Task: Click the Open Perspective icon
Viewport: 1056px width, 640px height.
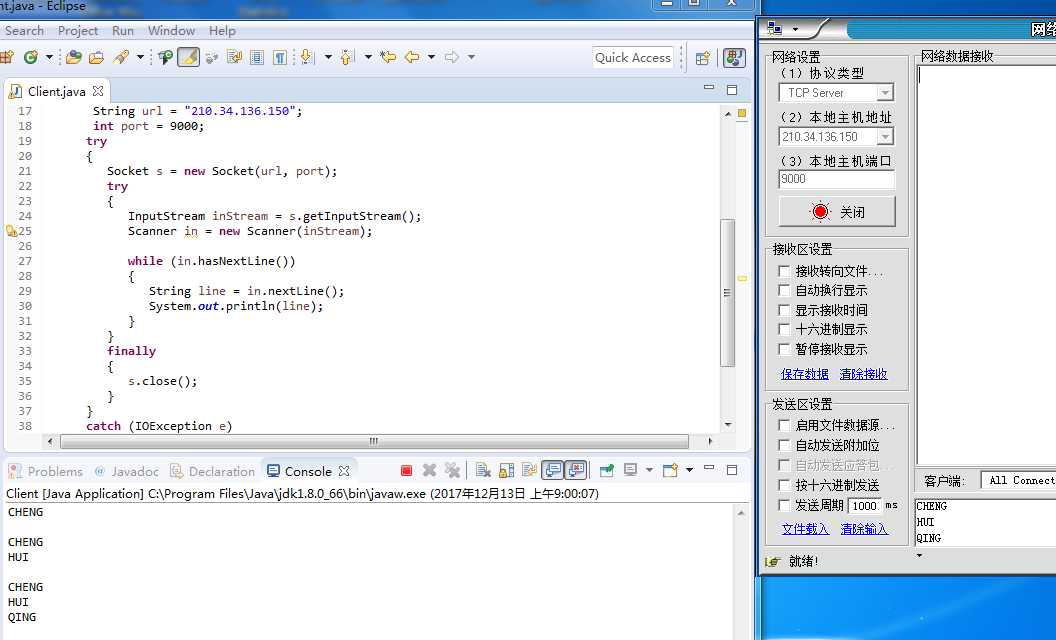Action: click(702, 58)
